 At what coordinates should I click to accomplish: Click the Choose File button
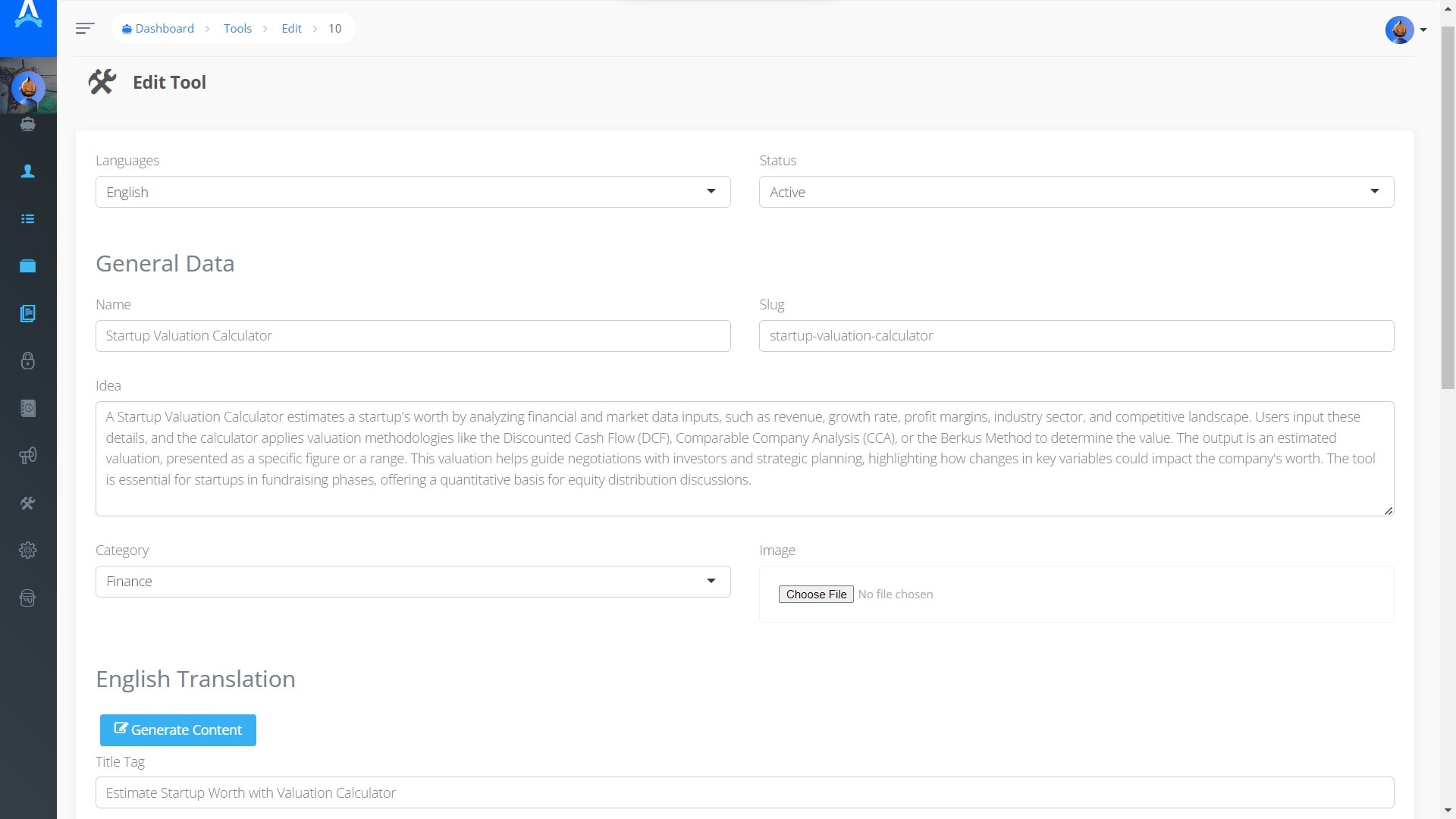click(816, 595)
